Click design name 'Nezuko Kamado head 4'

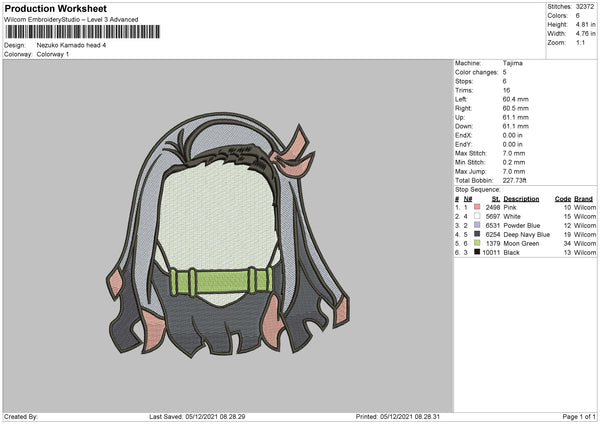point(71,45)
